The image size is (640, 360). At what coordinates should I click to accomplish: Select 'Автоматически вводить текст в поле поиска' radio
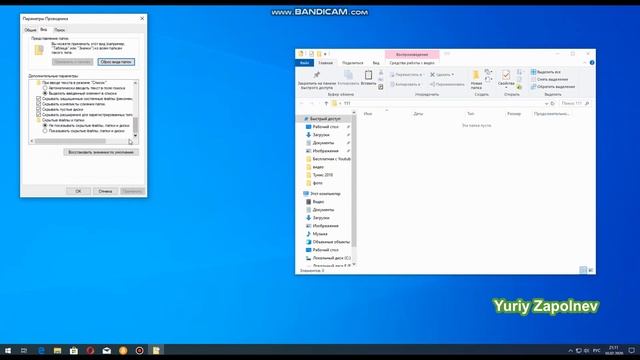click(45, 88)
